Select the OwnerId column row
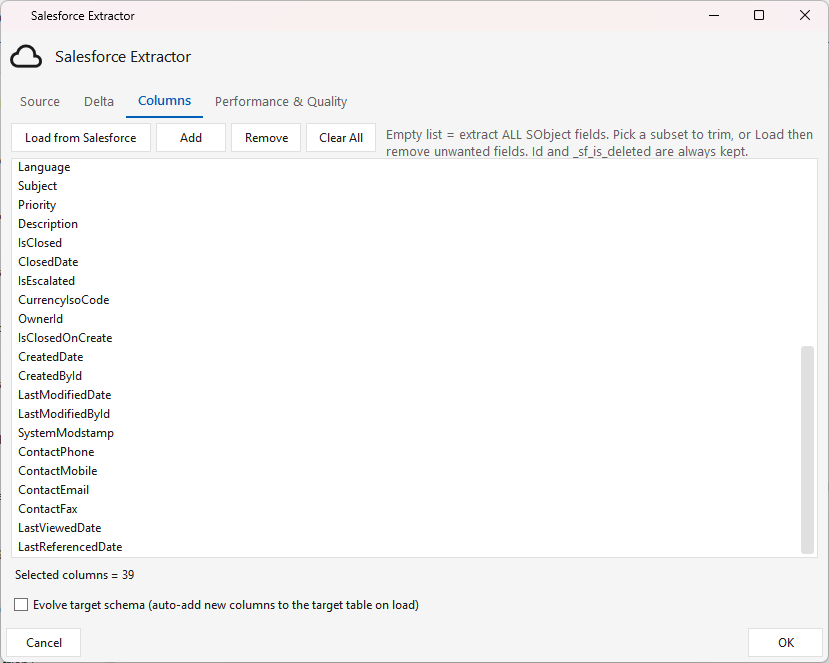The height and width of the screenshot is (663, 829). [x=406, y=319]
